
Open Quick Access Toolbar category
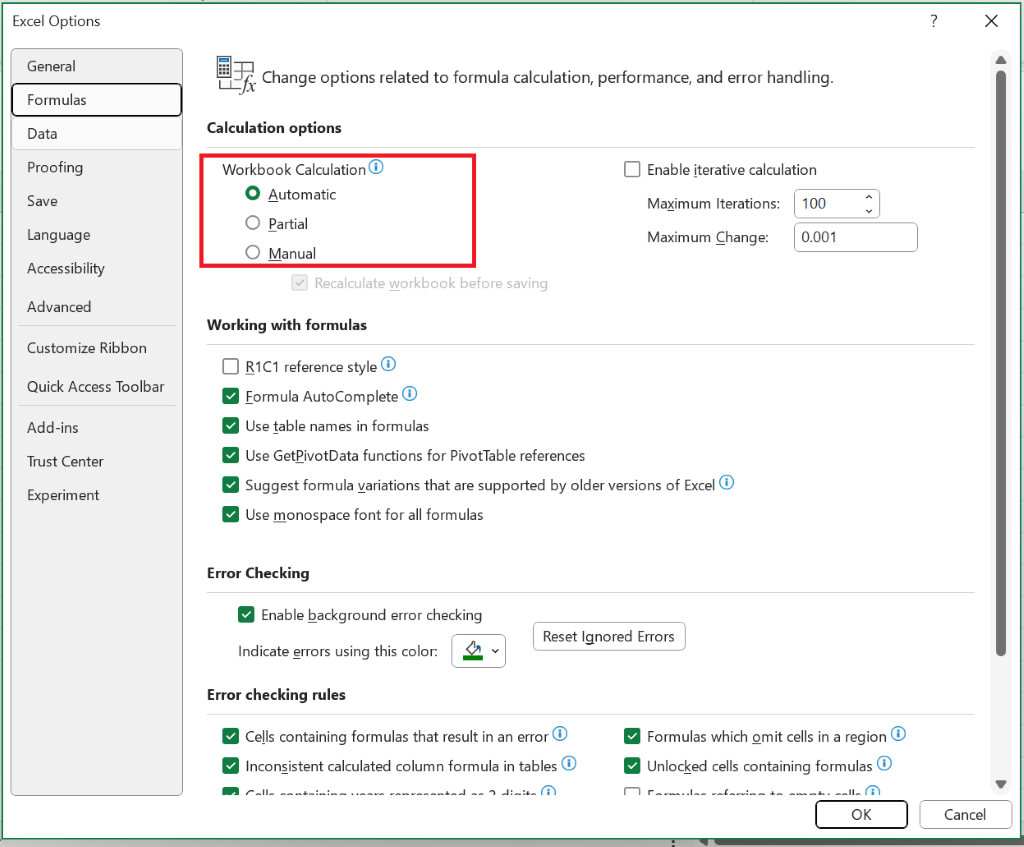click(x=97, y=387)
